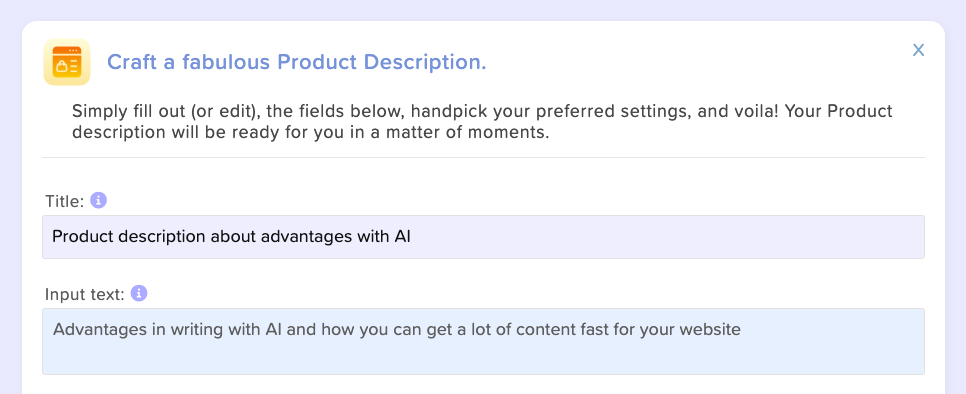Click the "Input text:" field label
This screenshot has width=966, height=394.
(x=85, y=295)
